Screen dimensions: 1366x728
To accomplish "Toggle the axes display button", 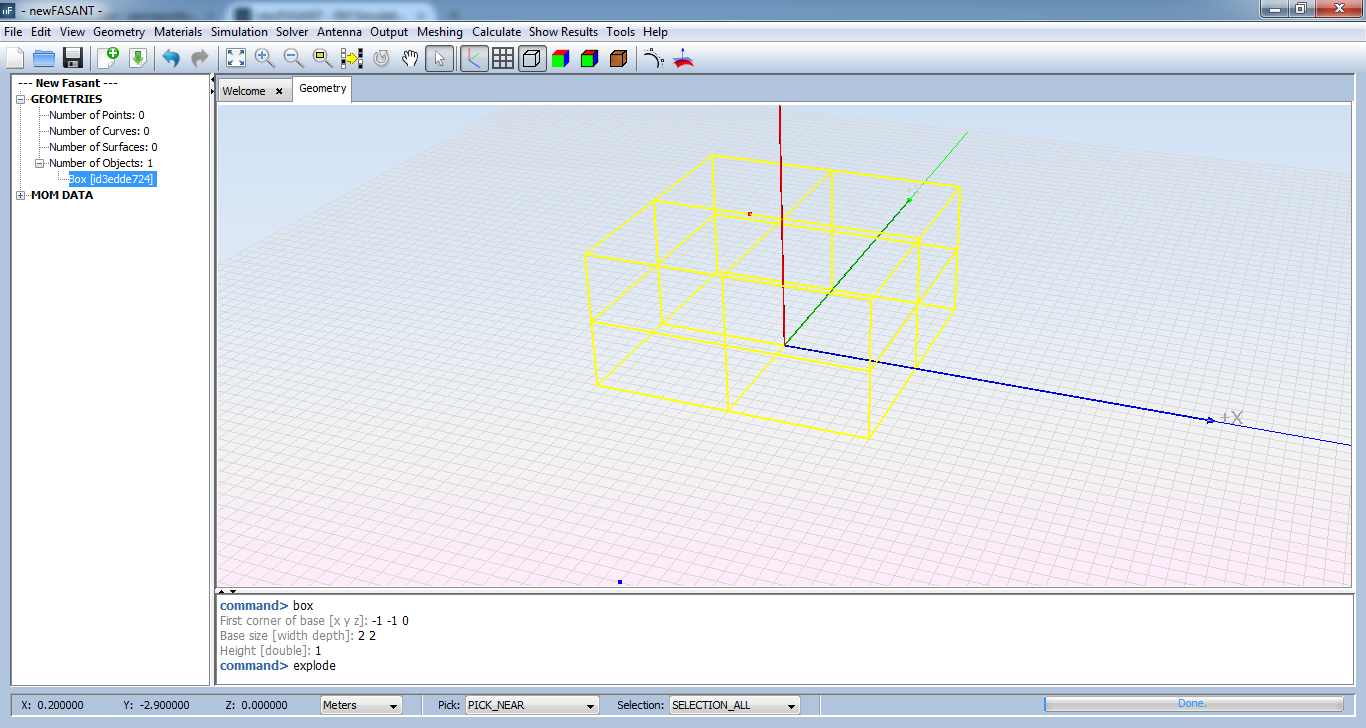I will [473, 58].
